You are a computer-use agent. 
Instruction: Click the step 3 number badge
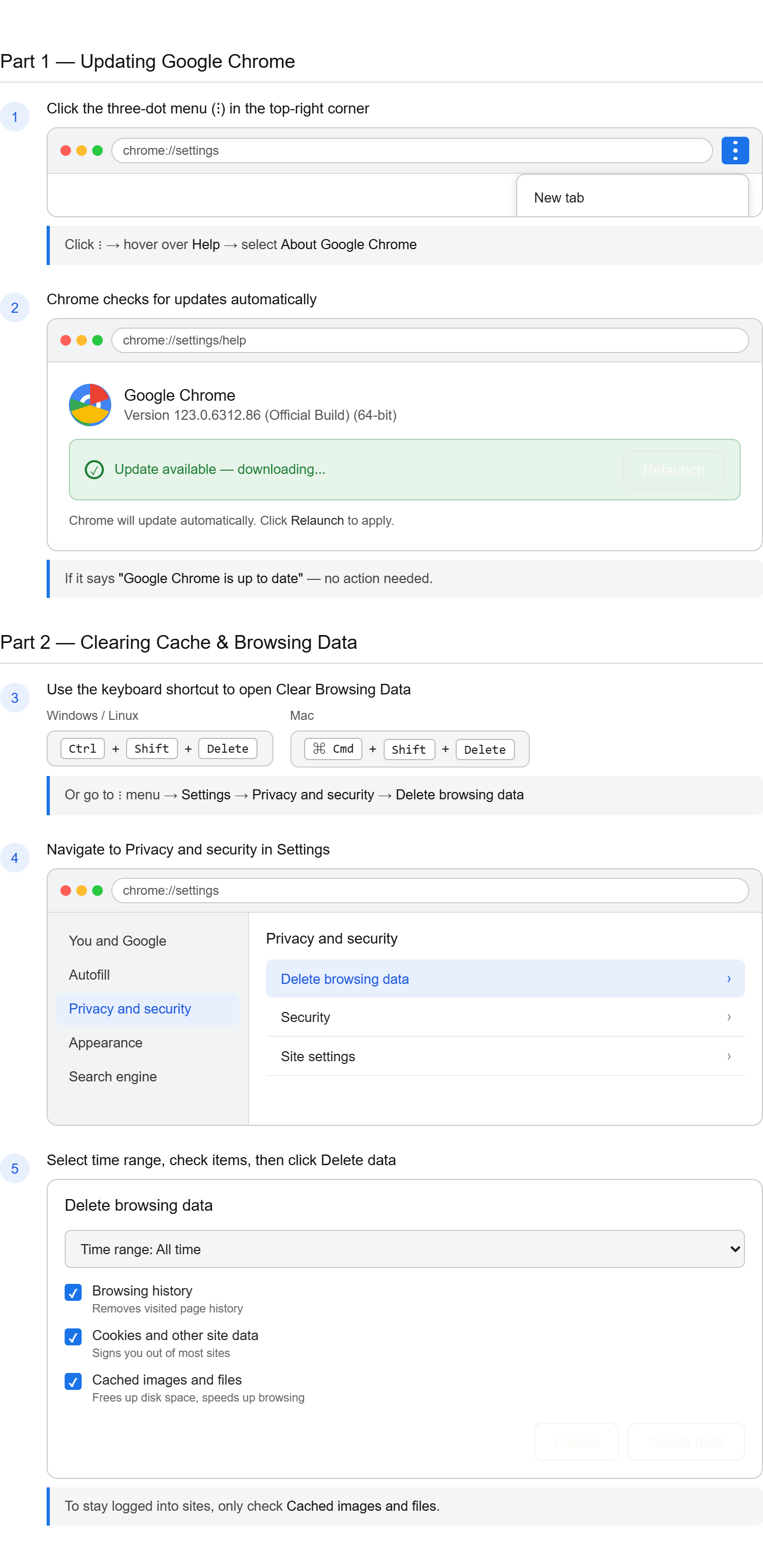point(15,698)
